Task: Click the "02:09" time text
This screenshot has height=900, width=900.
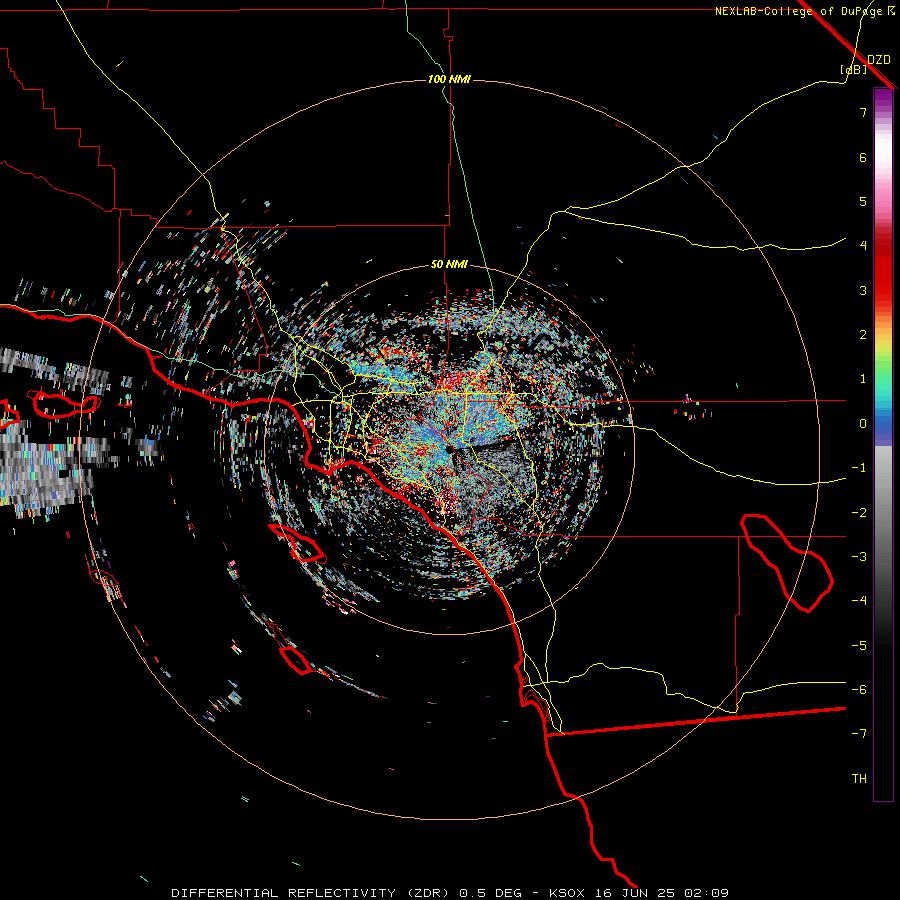Action: 707,893
